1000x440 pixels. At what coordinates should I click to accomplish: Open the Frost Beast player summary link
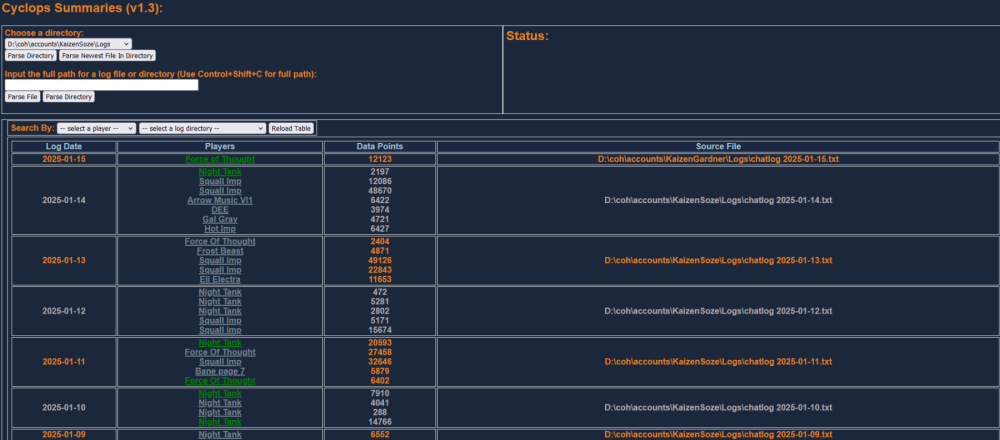click(x=220, y=251)
